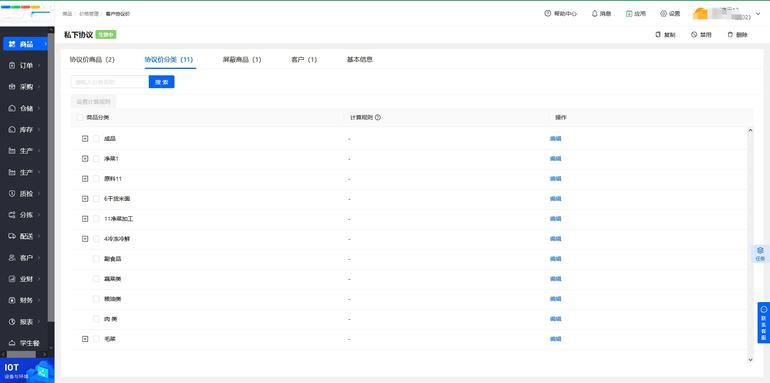Click the 删除 delete icon
Screen dimensions: 770x383
[730, 35]
